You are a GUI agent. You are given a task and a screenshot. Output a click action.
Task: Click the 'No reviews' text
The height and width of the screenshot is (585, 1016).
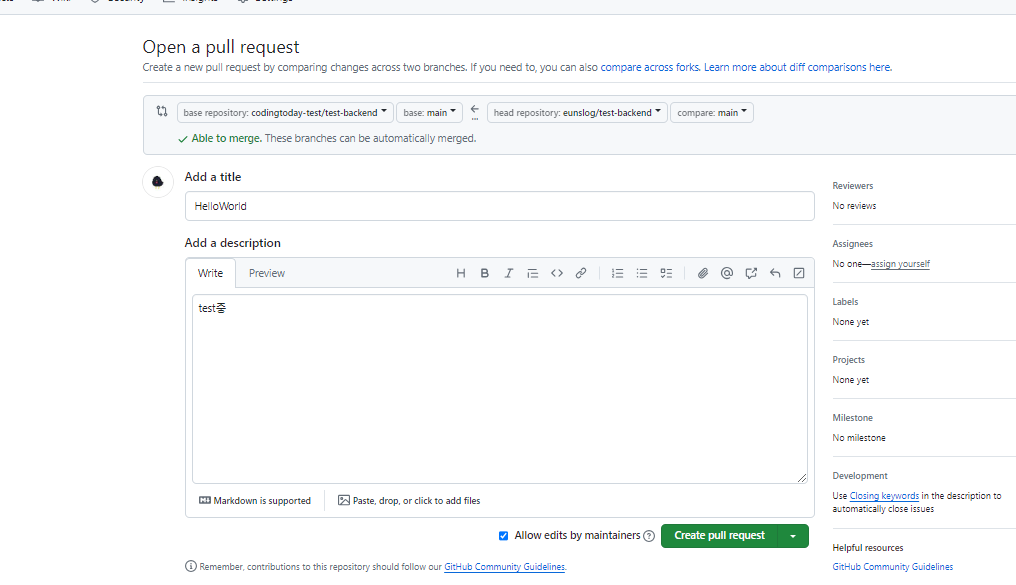854,206
